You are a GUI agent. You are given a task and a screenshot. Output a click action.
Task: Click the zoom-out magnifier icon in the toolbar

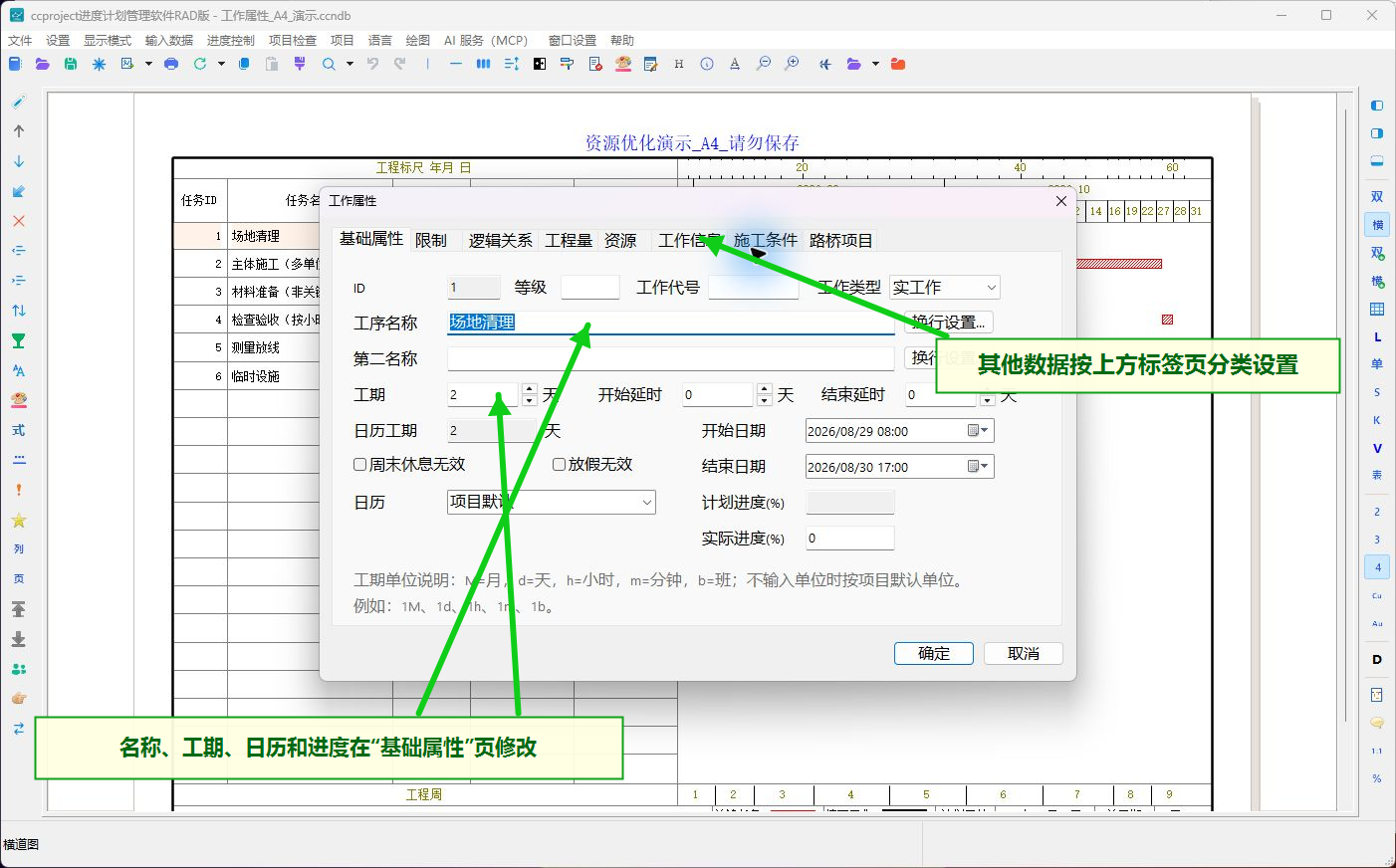[764, 64]
